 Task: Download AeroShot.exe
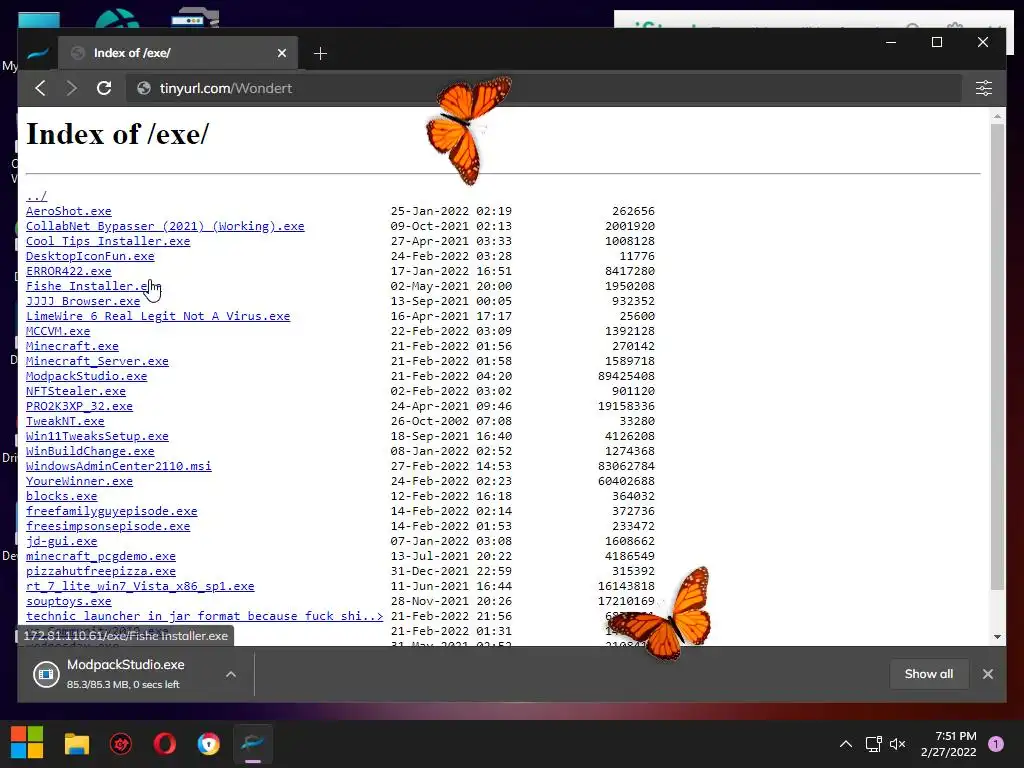click(x=69, y=211)
